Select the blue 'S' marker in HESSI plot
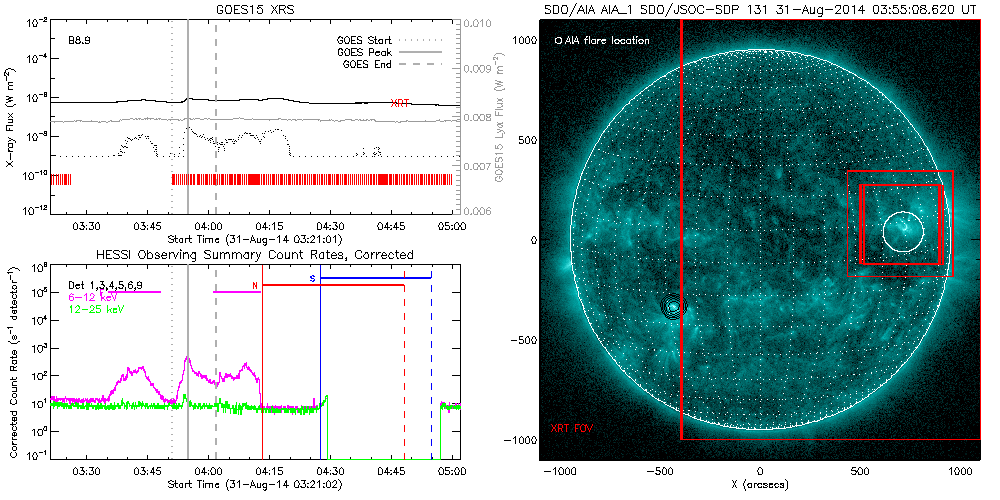1000x500 pixels. coord(312,277)
